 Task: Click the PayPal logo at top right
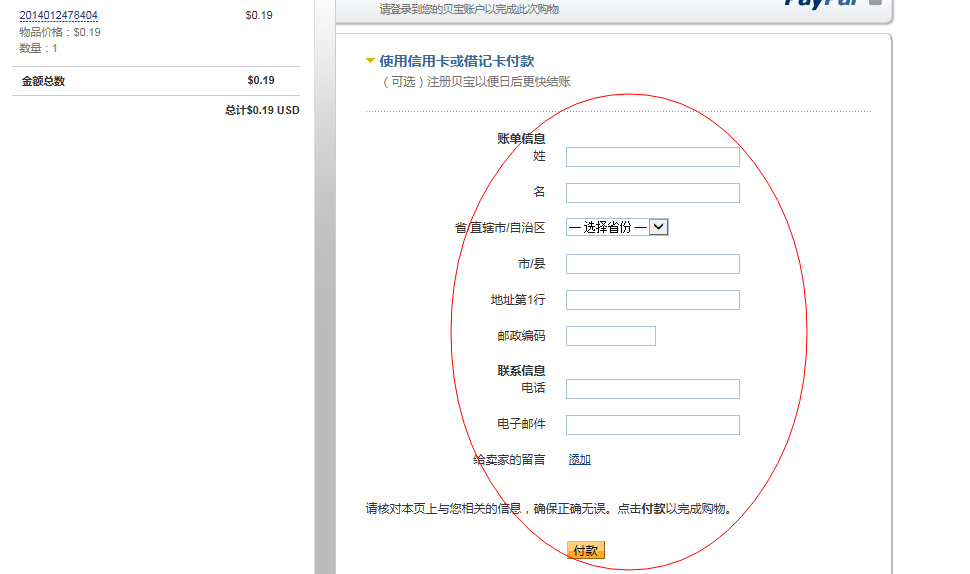(821, 4)
